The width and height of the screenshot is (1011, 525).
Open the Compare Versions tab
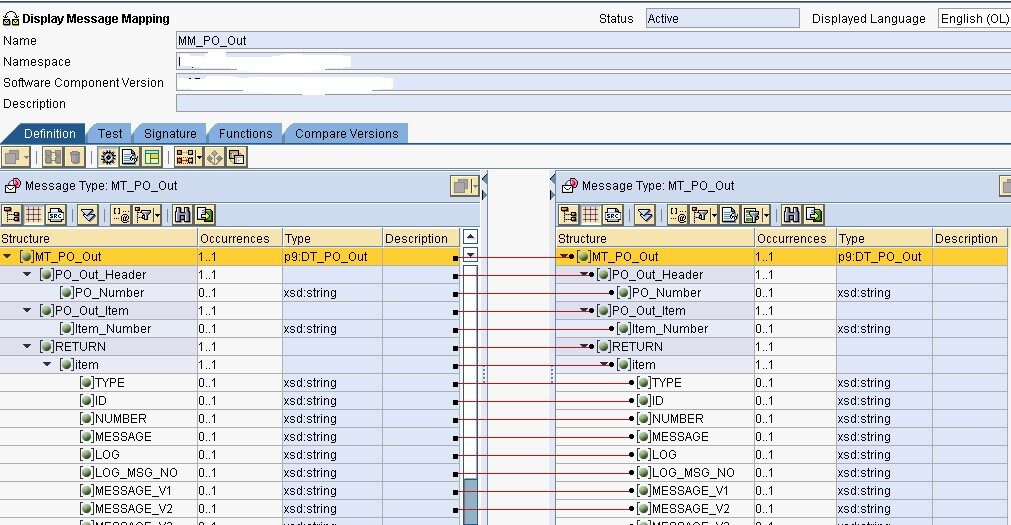coord(346,134)
